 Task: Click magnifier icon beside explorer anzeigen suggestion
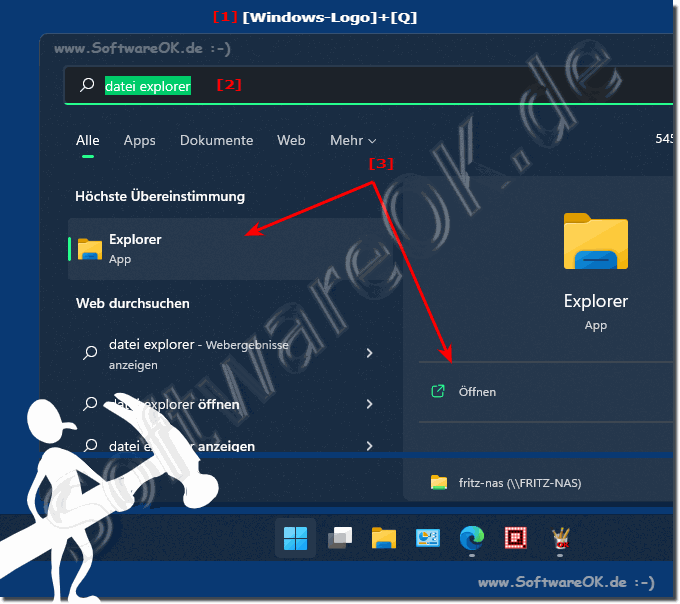90,445
